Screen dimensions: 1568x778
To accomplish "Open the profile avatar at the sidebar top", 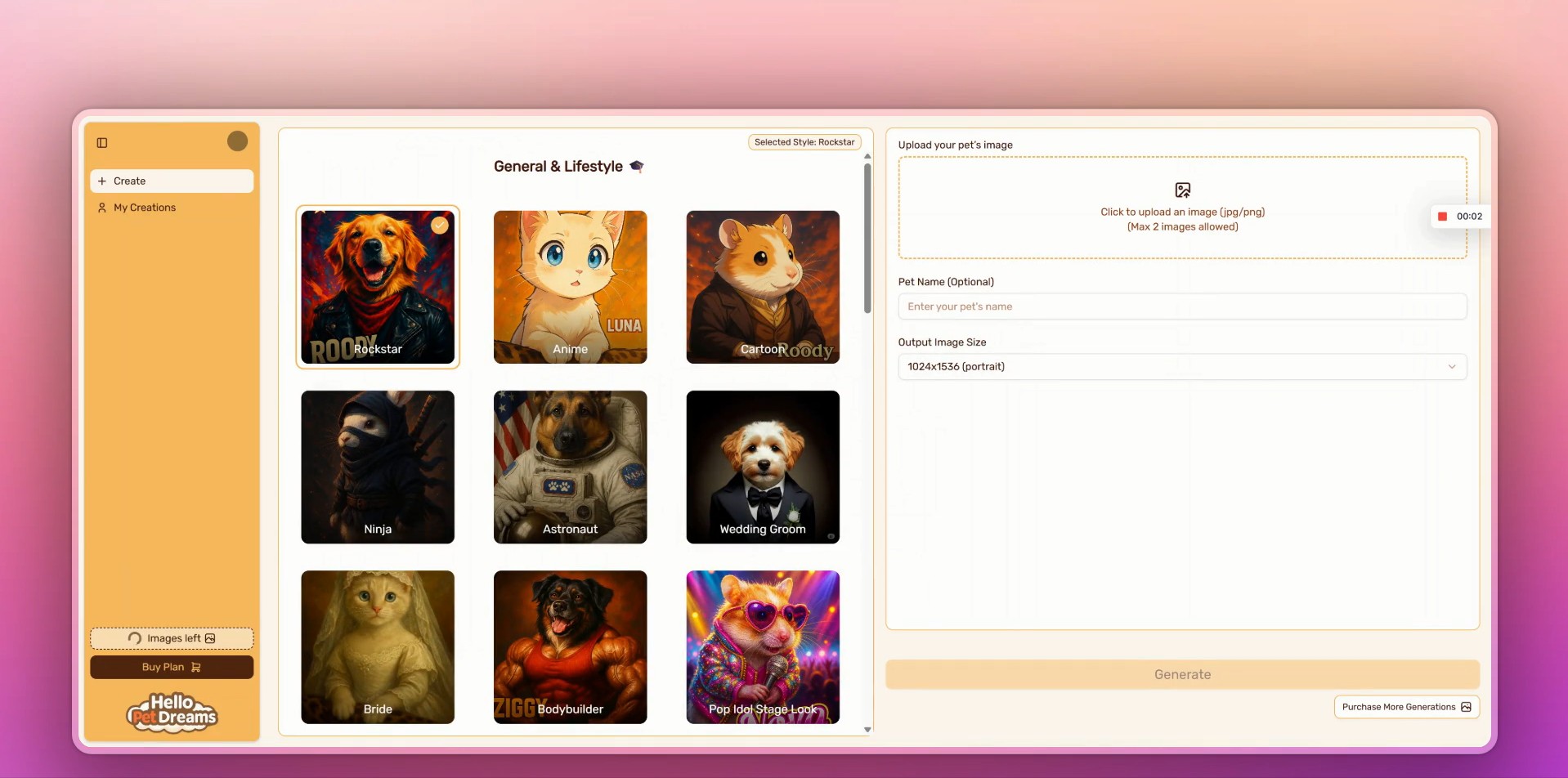I will click(x=237, y=141).
